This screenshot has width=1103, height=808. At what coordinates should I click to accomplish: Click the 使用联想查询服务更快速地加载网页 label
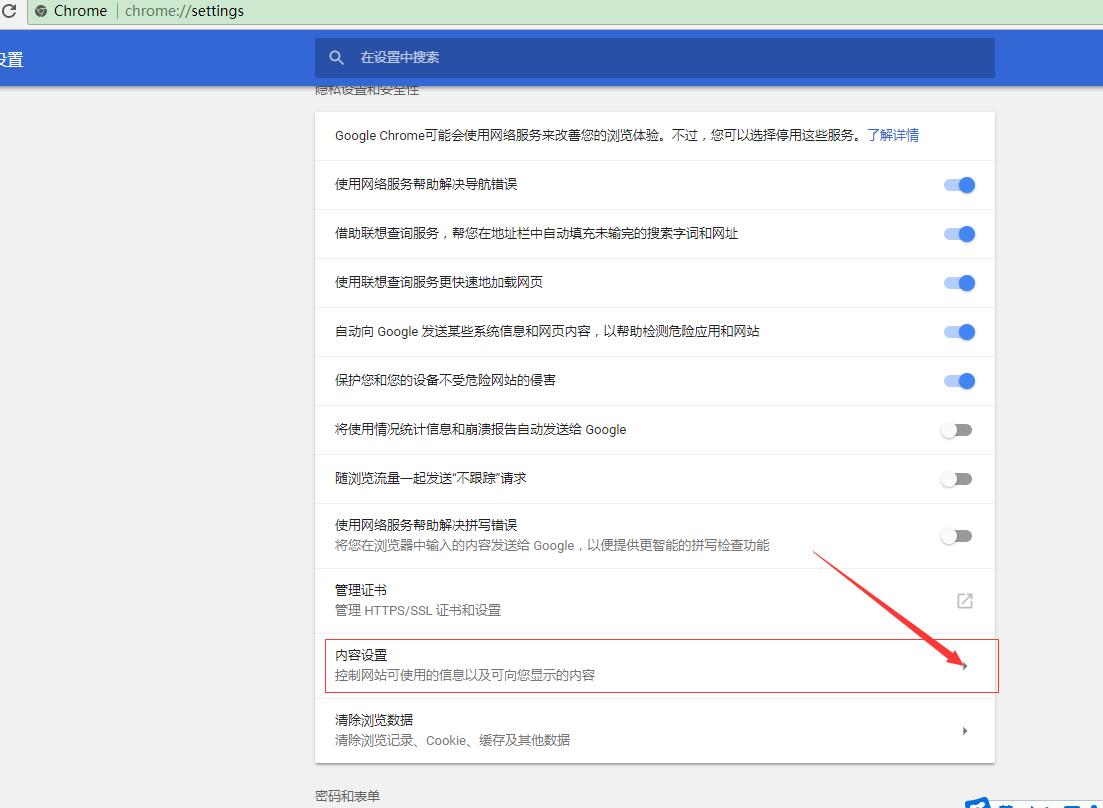[439, 282]
